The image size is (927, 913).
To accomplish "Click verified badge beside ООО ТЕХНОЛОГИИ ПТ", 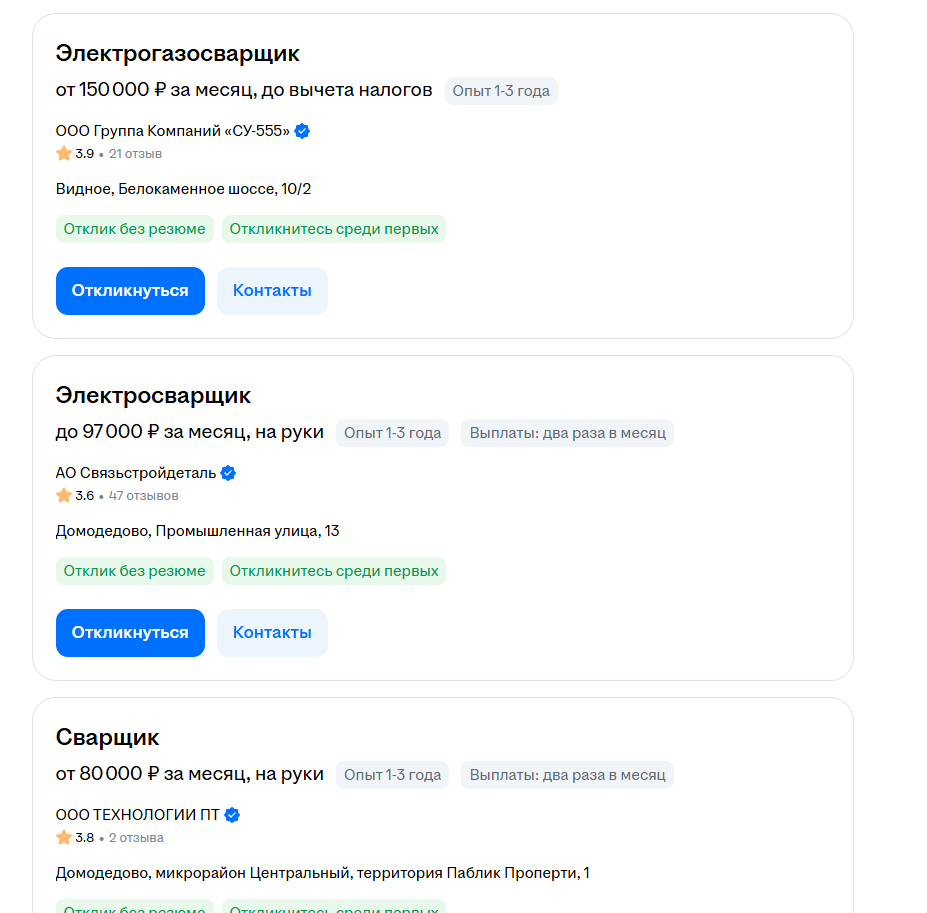I will click(232, 815).
